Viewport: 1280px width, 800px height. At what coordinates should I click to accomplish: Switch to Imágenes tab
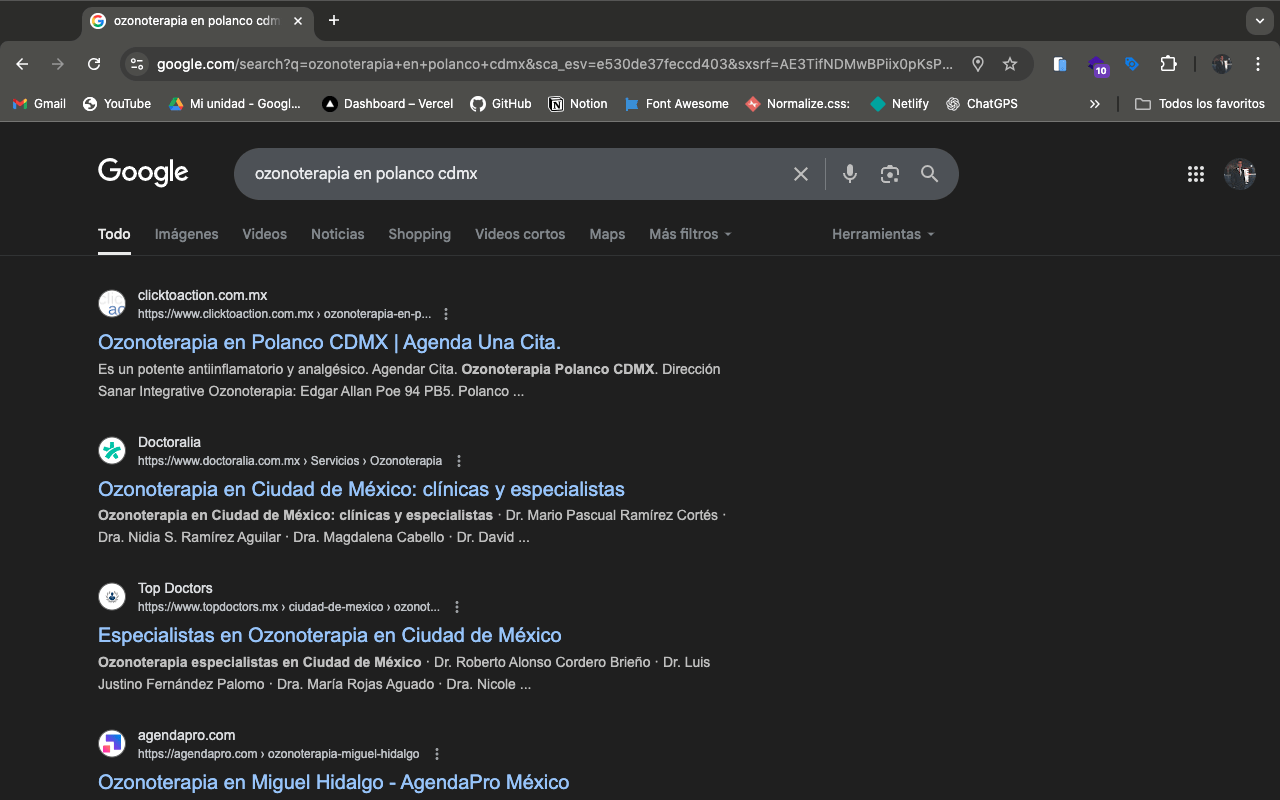point(186,234)
